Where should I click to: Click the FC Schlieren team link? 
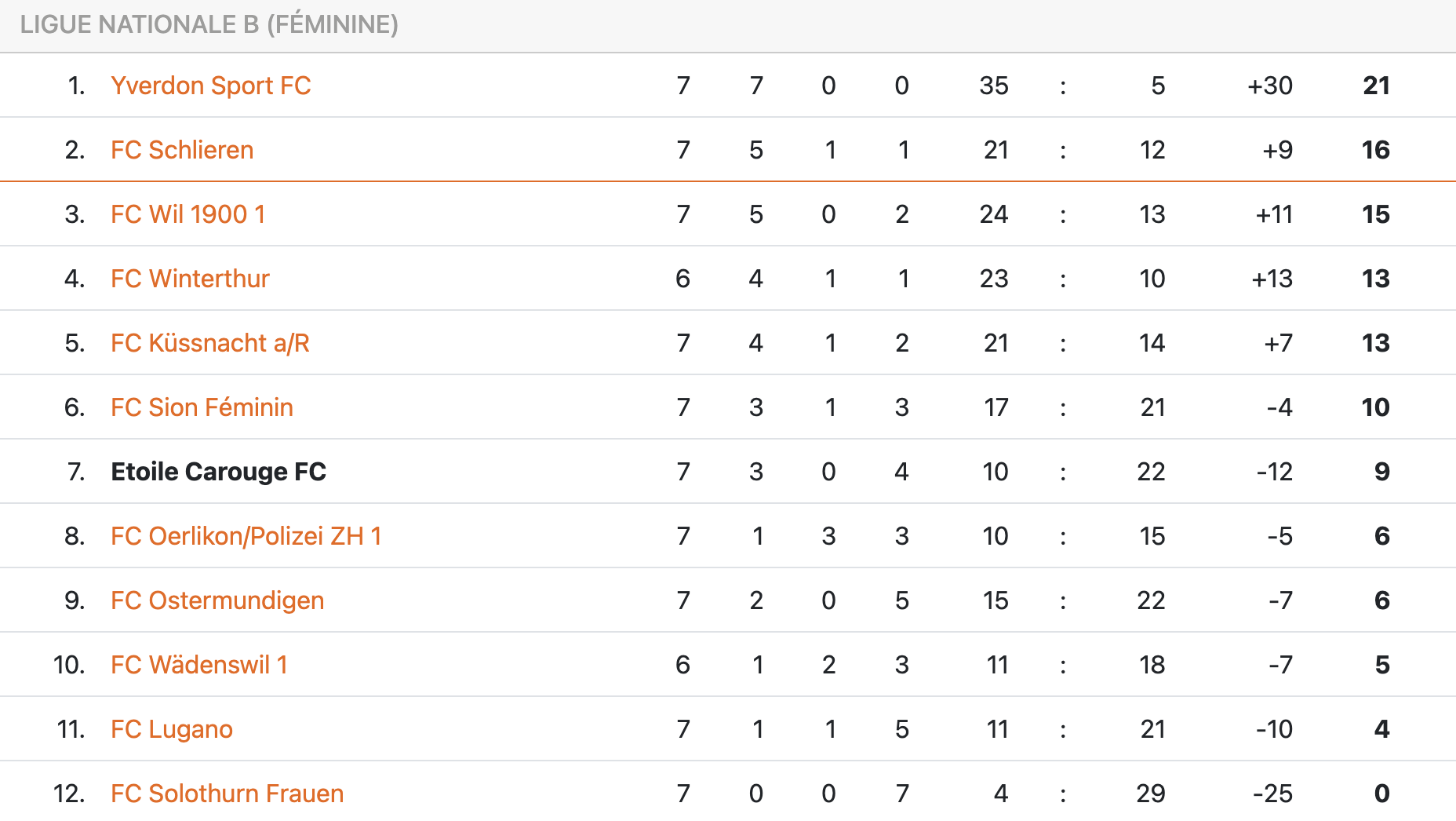(182, 150)
